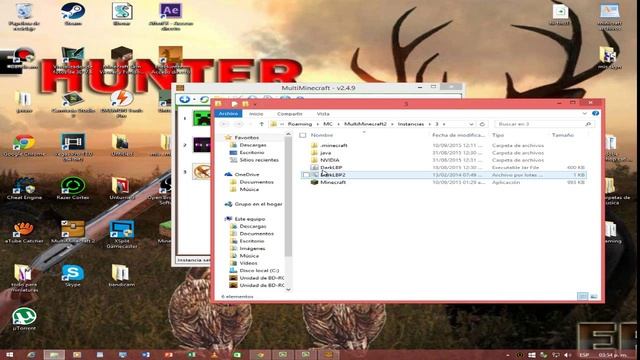Open the Inicio ribbon tab
Image resolution: width=640 pixels, height=360 pixels.
tap(256, 113)
